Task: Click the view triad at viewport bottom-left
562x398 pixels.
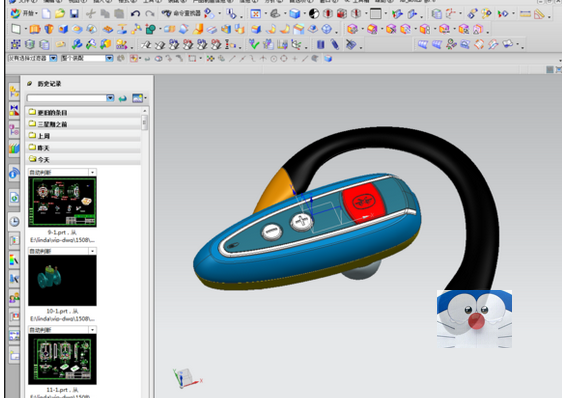Action: tap(187, 379)
